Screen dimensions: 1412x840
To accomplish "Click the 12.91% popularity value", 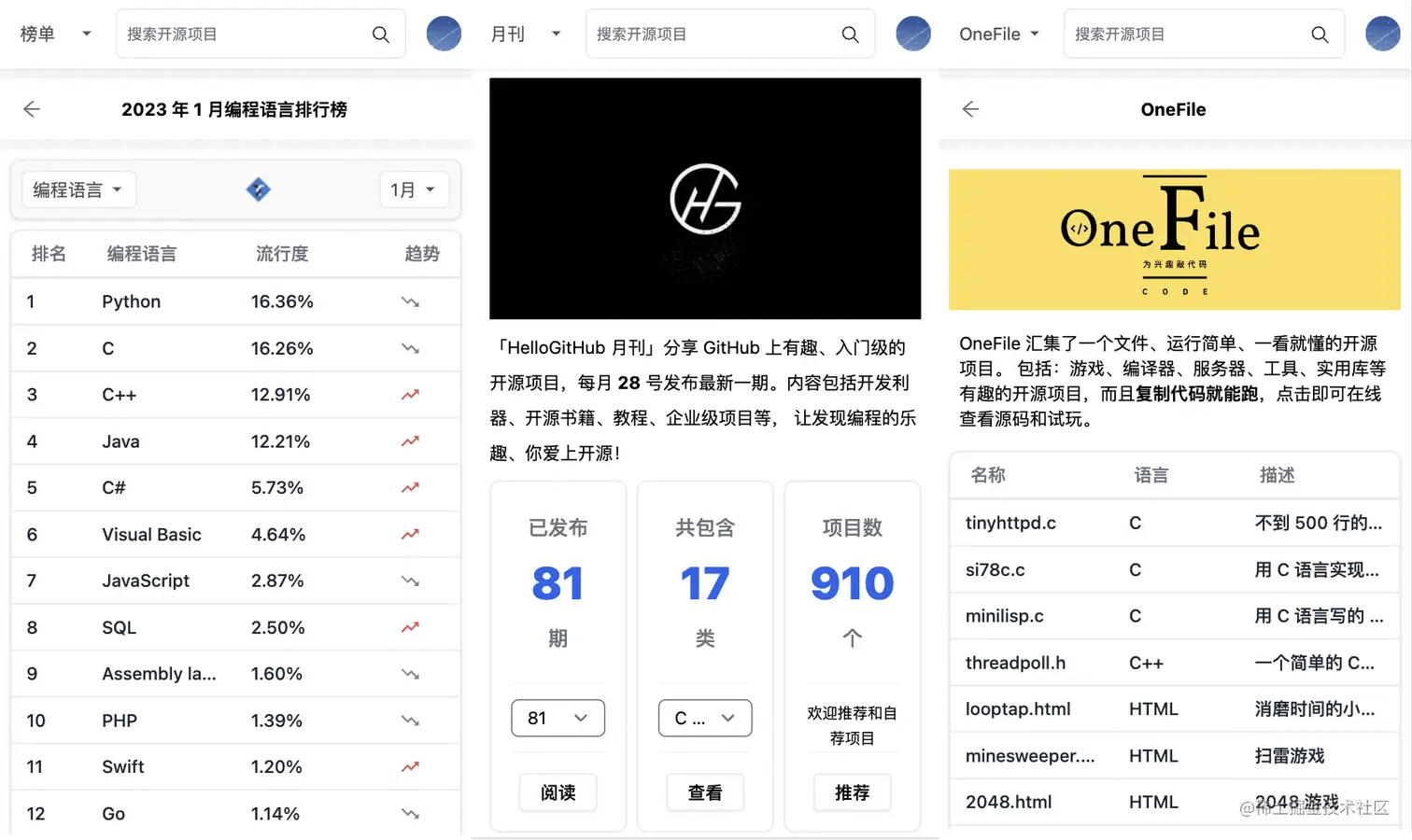I will pos(280,395).
